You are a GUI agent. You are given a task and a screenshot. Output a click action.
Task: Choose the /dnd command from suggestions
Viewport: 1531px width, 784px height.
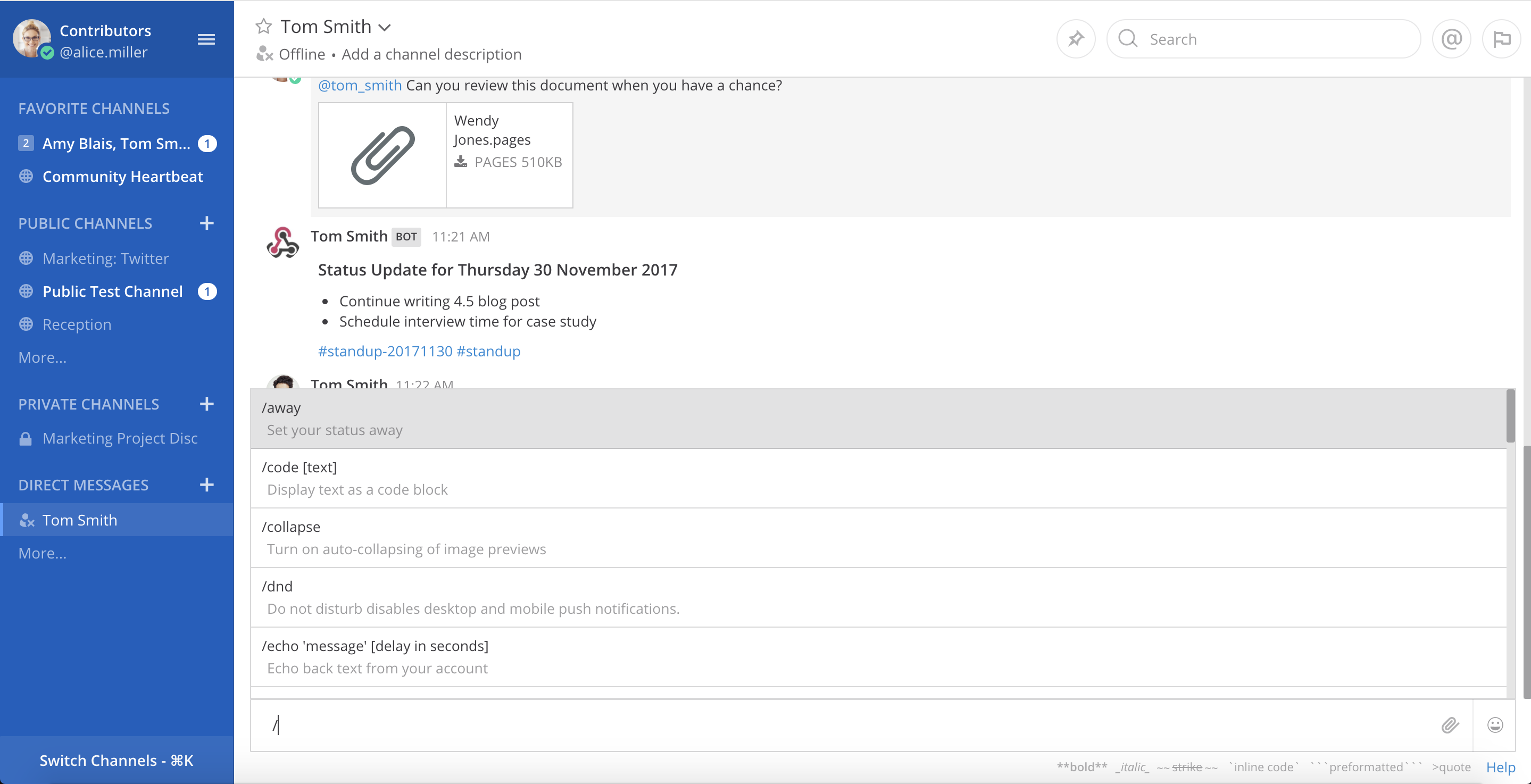(878, 597)
